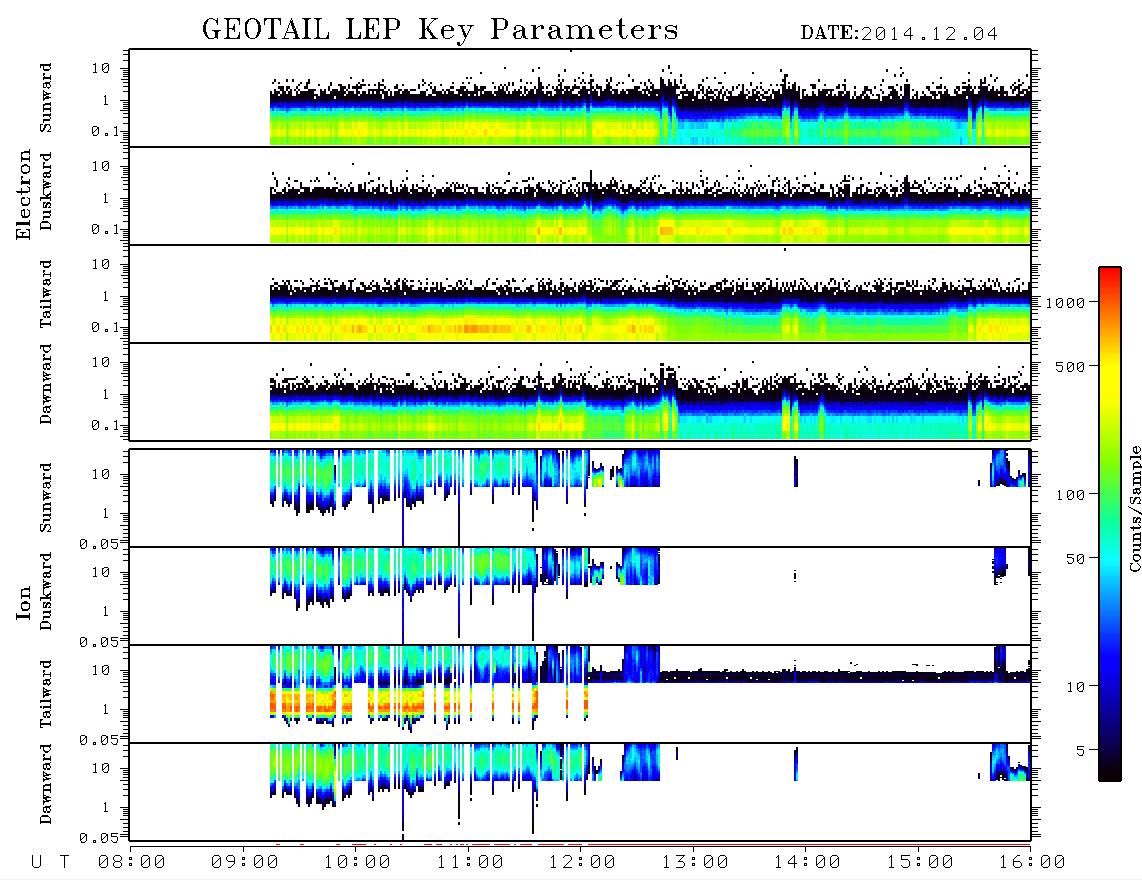Click the 14:00 time tick label
Viewport: 1142px width, 880px height.
(x=807, y=863)
